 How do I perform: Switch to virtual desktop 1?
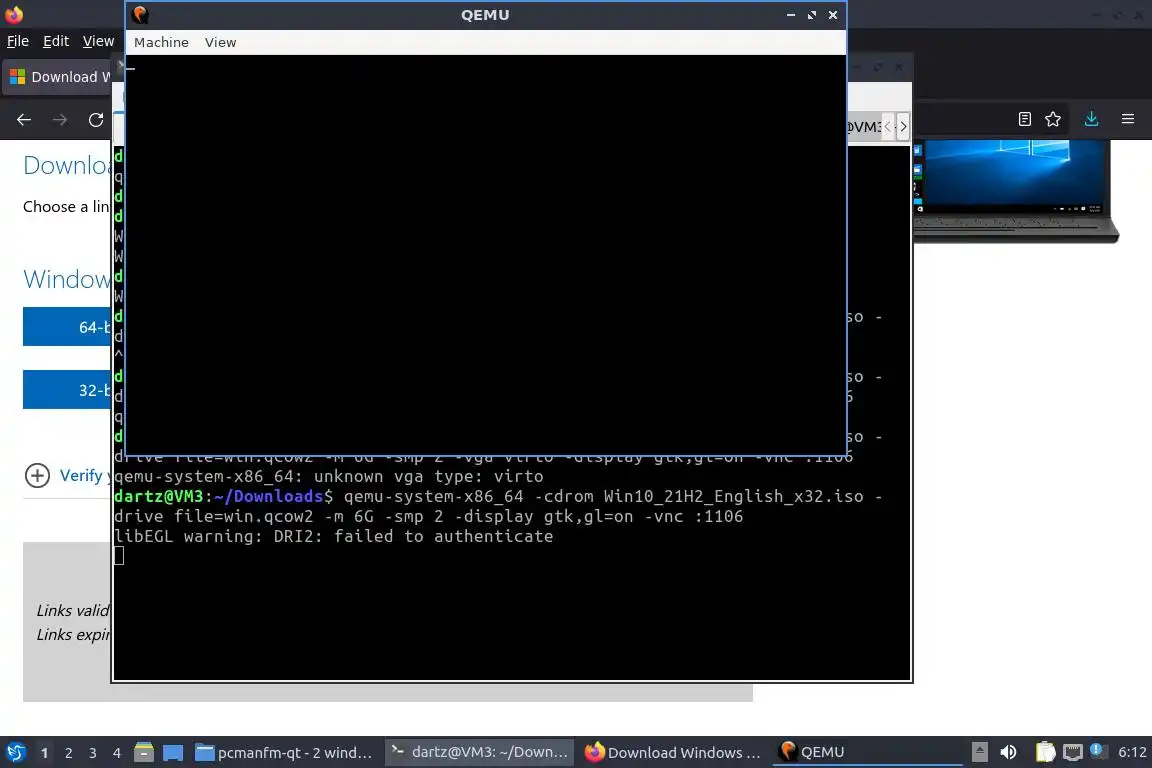click(x=44, y=753)
